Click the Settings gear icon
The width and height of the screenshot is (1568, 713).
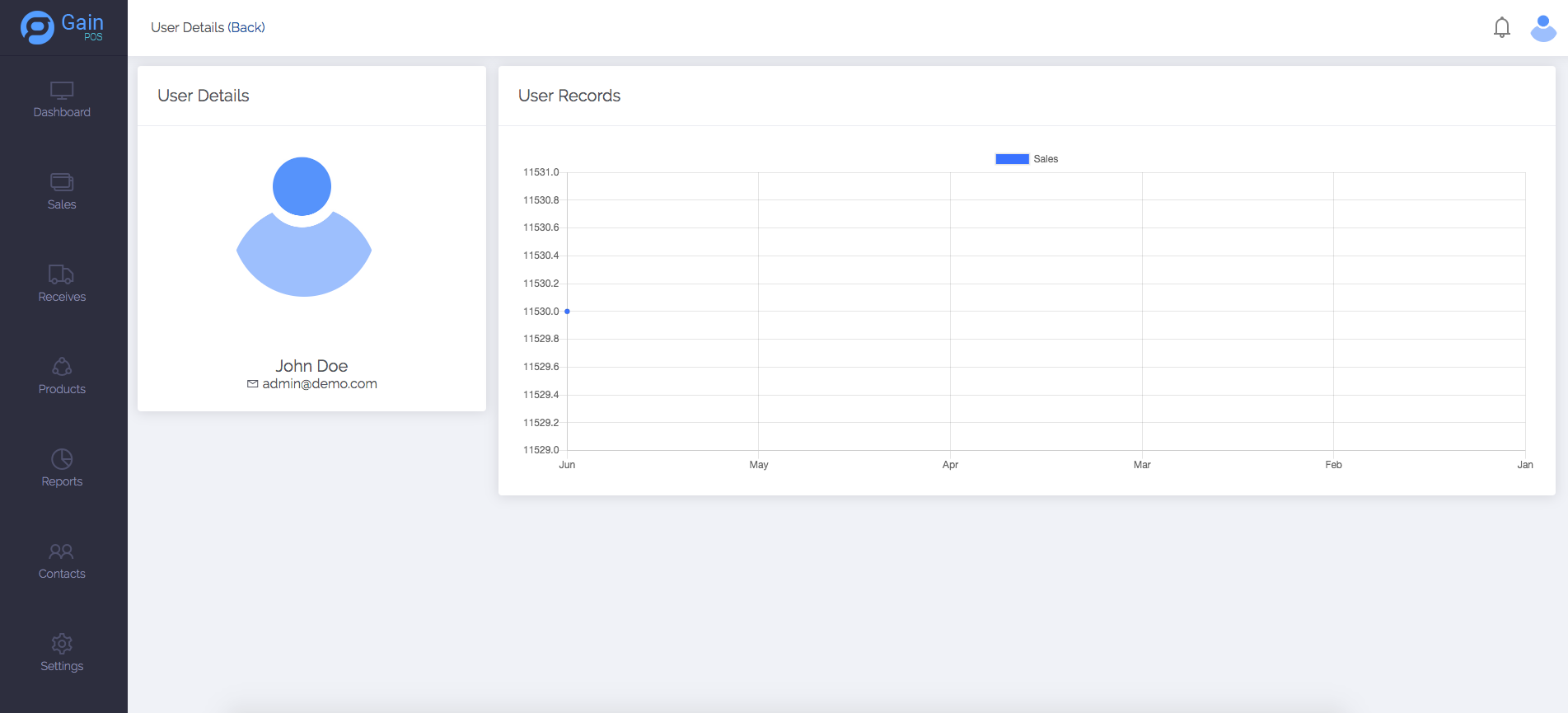click(x=62, y=644)
